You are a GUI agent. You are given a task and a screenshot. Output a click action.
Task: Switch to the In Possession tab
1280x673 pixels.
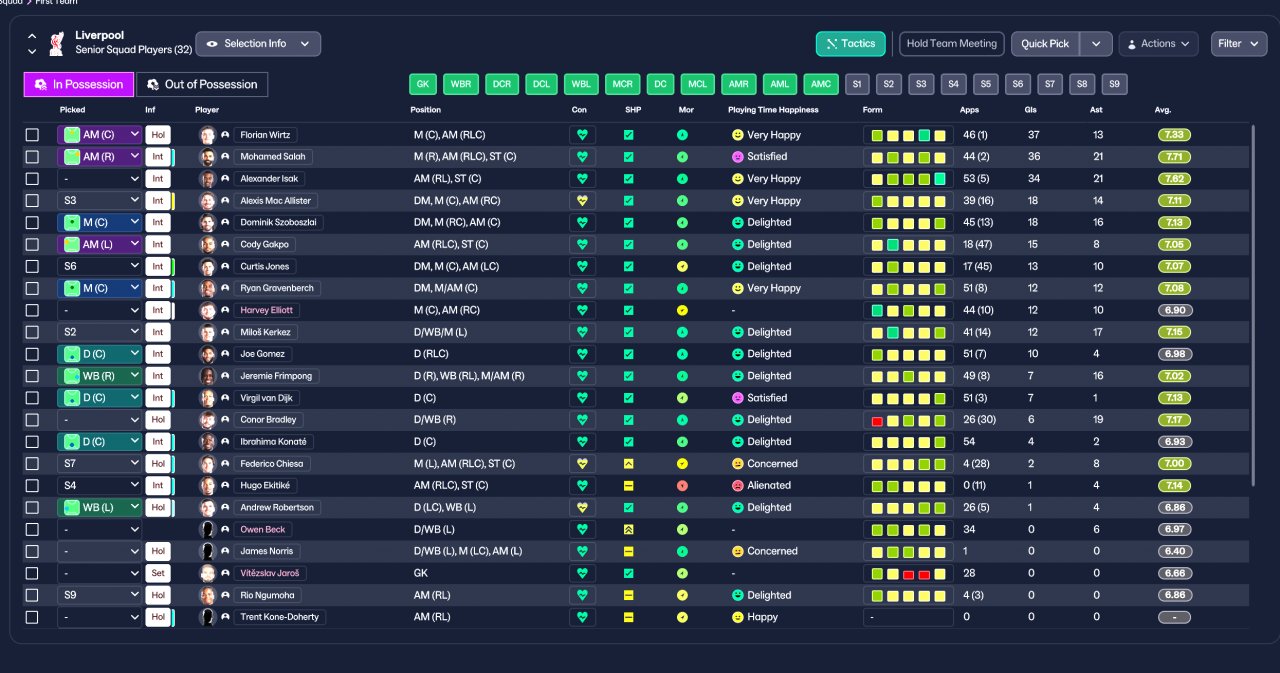(x=79, y=85)
